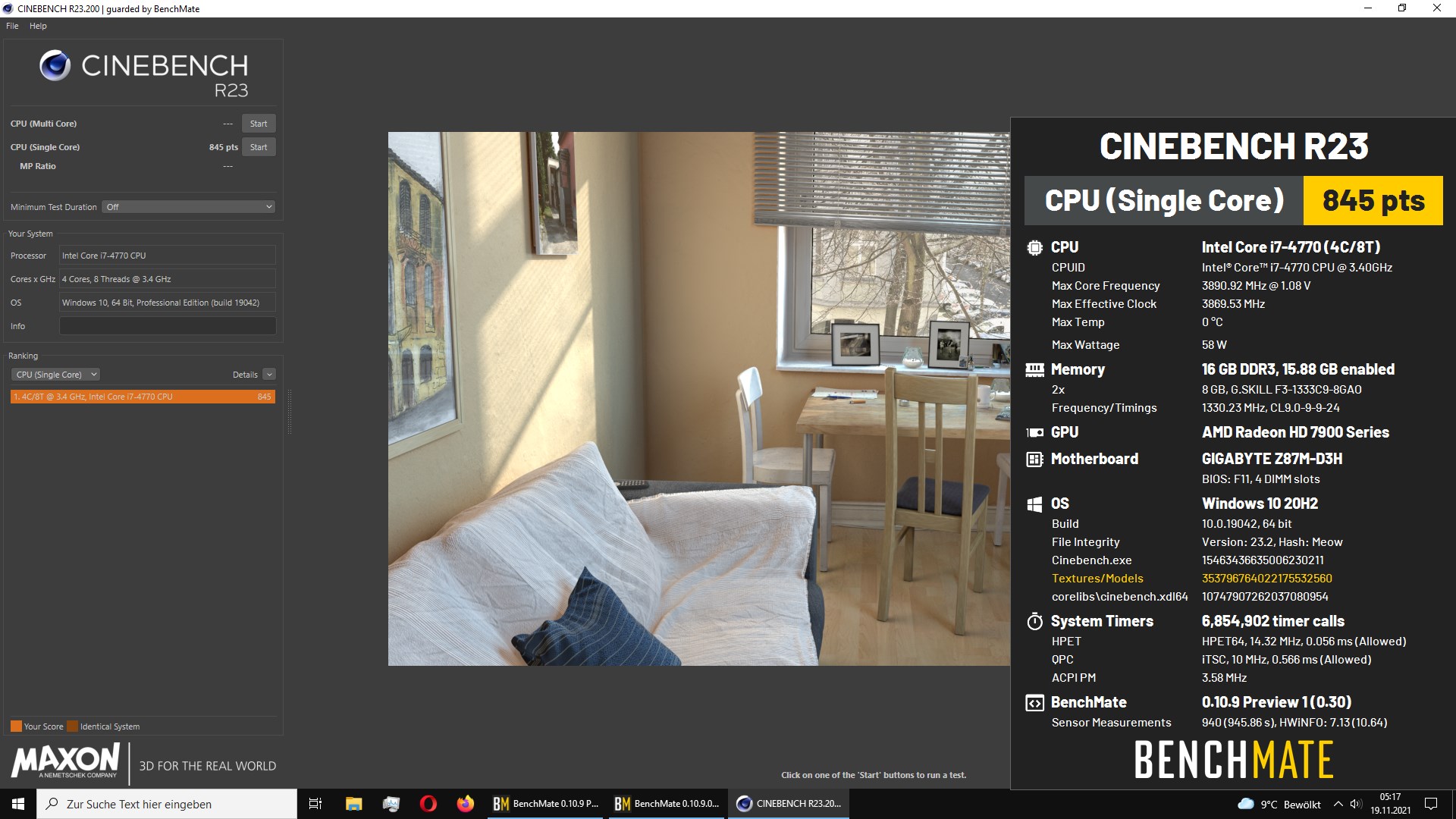Switch to BenchMate 0.10.9.0... taskbar window
This screenshot has height=819, width=1456.
(667, 804)
